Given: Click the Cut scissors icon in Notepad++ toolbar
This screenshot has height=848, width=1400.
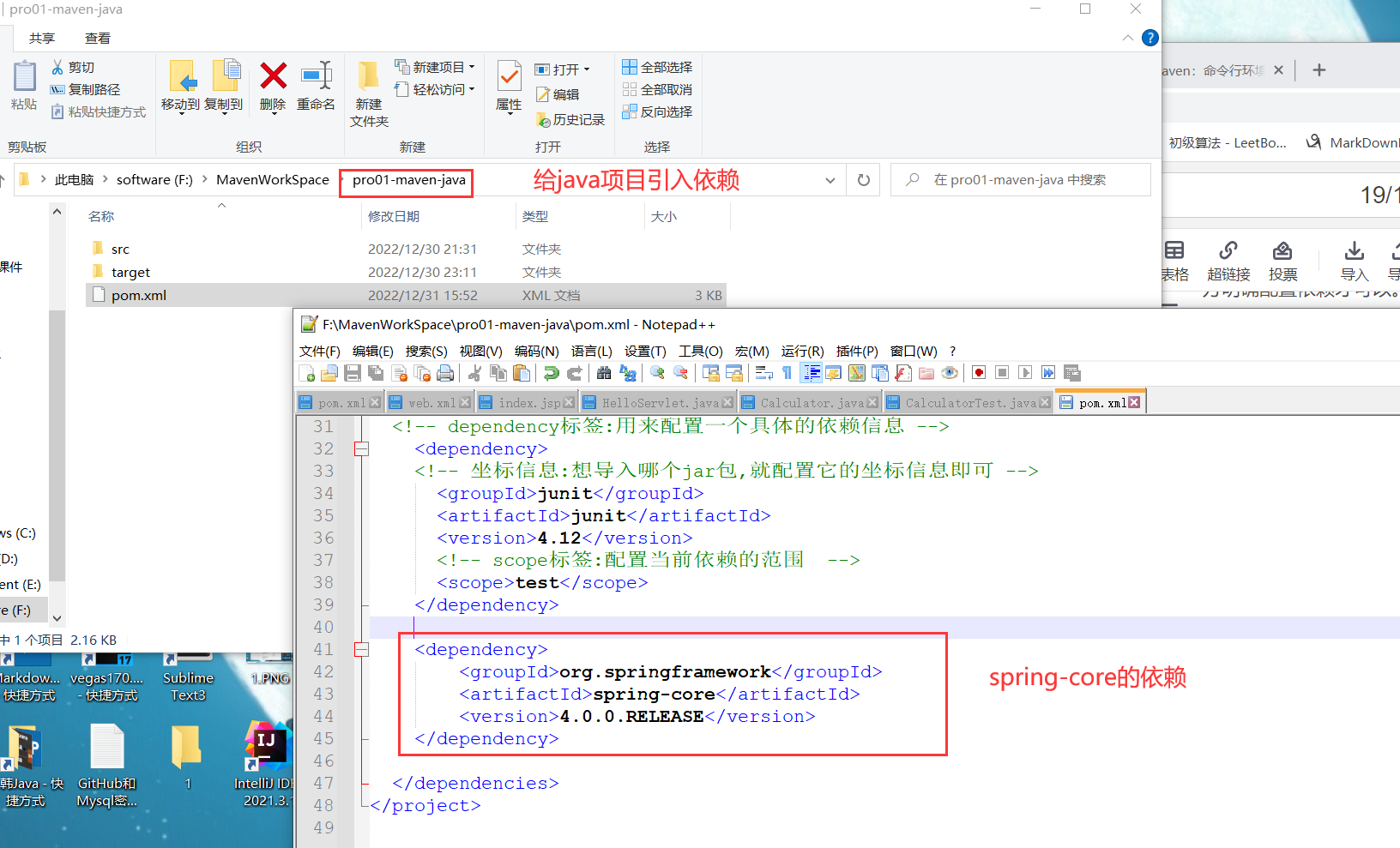Looking at the screenshot, I should (x=474, y=373).
